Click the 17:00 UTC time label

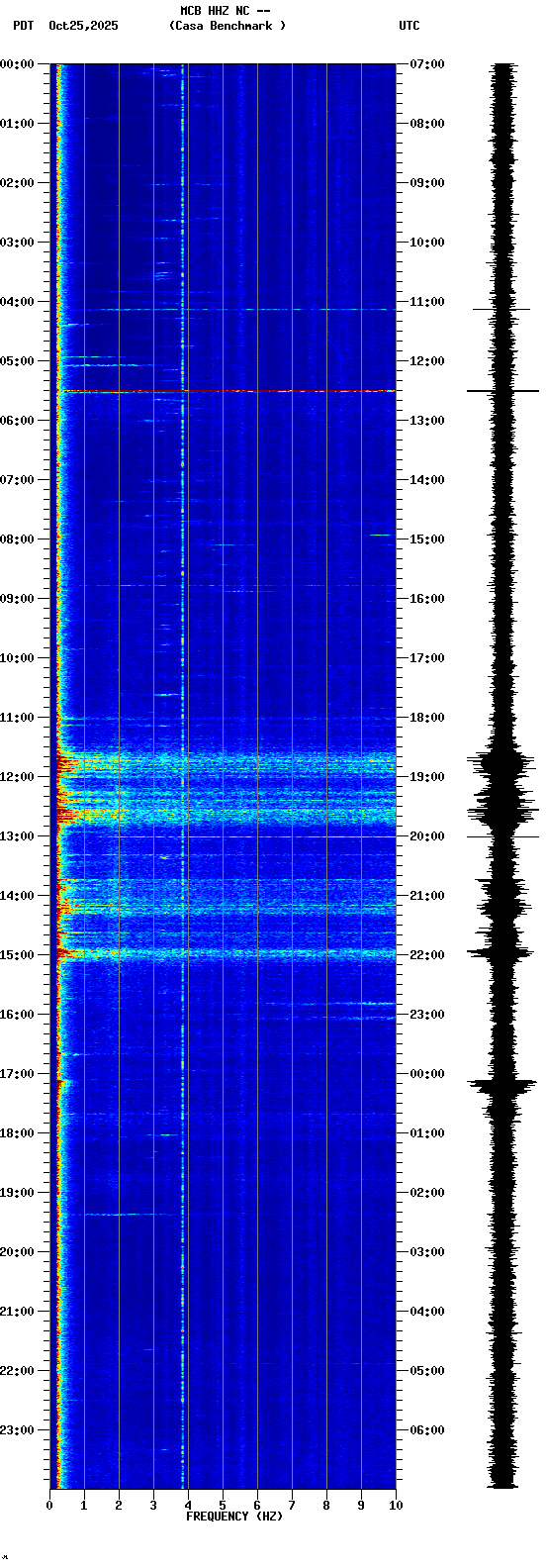(427, 658)
